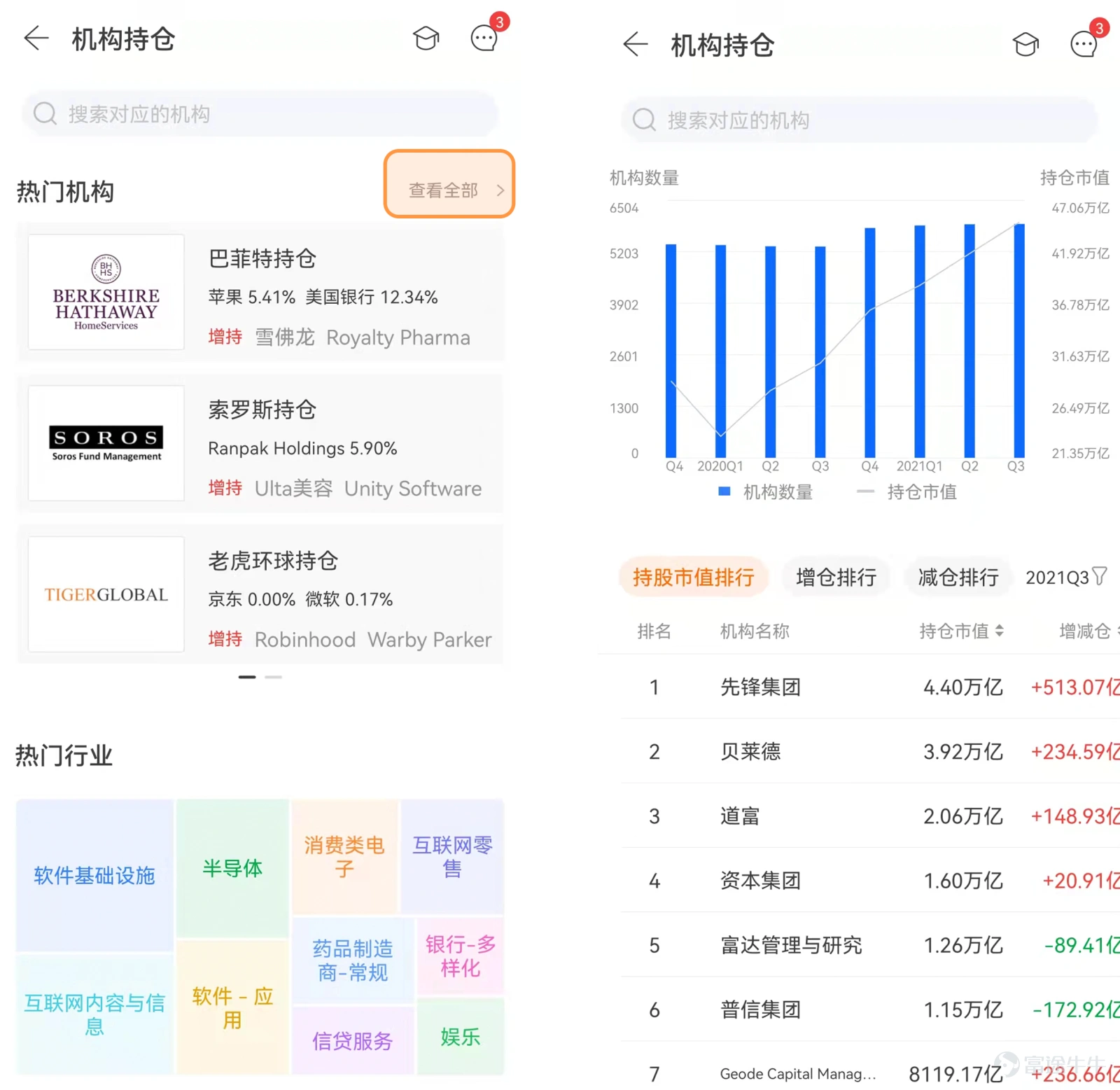Viewport: 1120px width, 1090px height.
Task: Open the 2021Q3 quarter filter funnel
Action: (x=1100, y=576)
